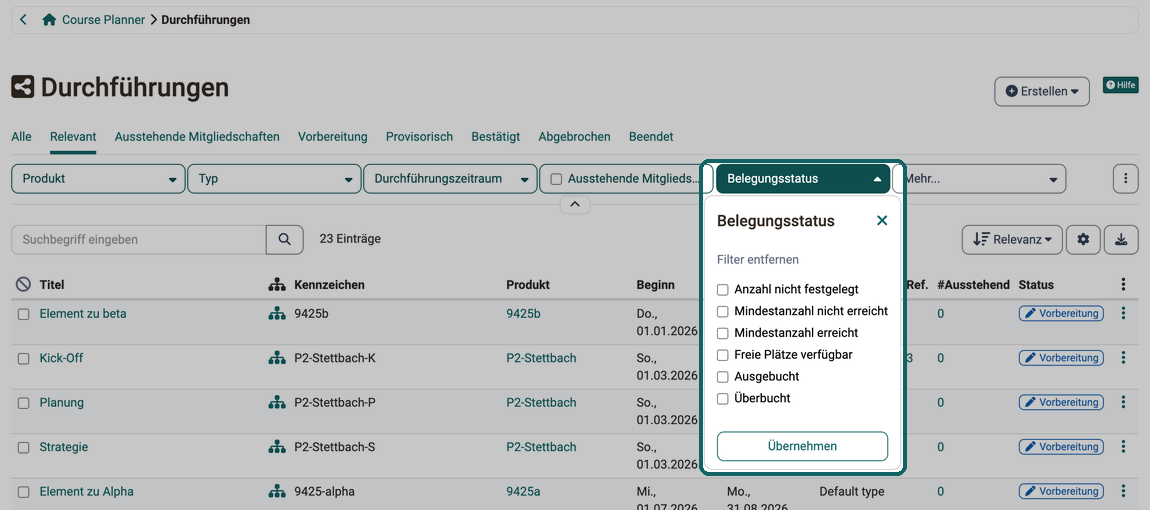Check Freie Plätze verfügbar

coord(722,354)
